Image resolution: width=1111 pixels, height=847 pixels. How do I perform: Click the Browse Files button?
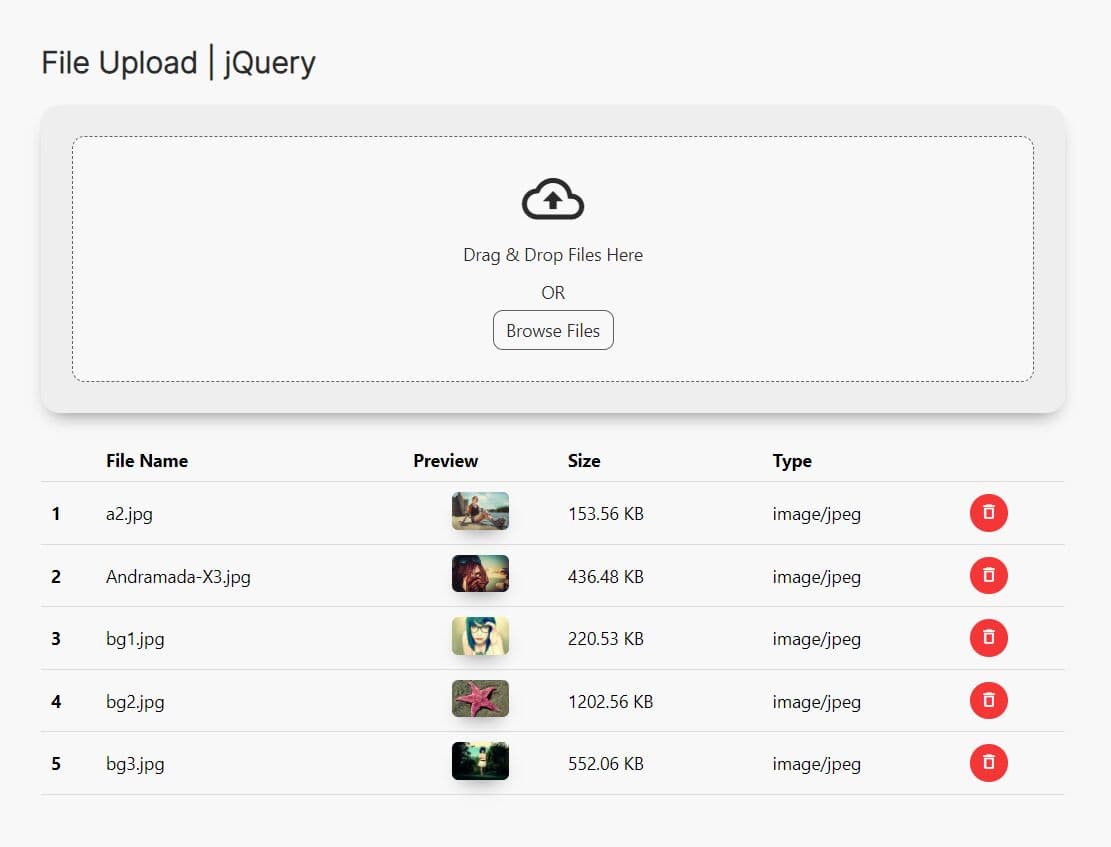click(553, 330)
